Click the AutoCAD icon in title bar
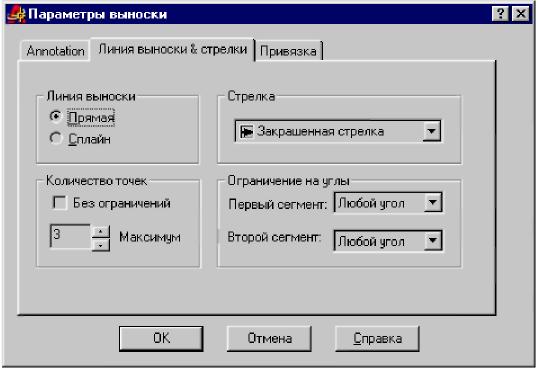Image resolution: width=538 pixels, height=371 pixels. (16, 14)
